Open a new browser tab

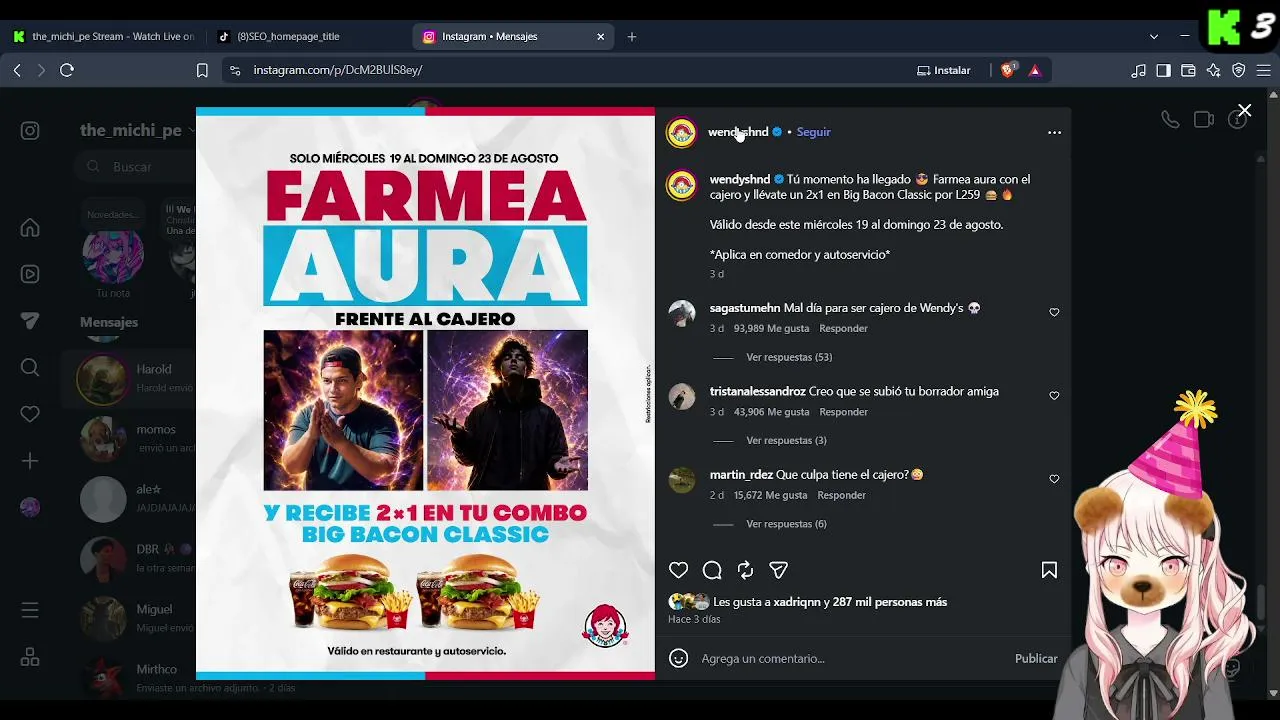[632, 36]
